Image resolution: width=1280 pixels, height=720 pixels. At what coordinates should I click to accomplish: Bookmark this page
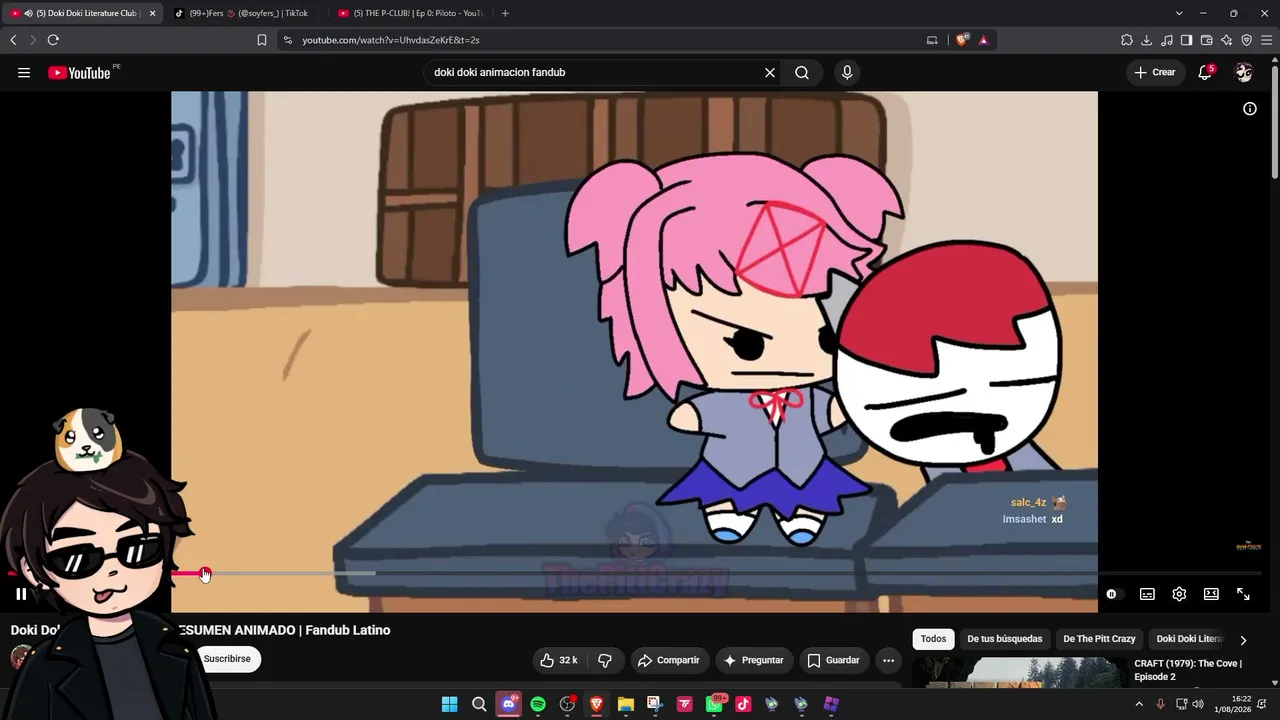point(262,40)
